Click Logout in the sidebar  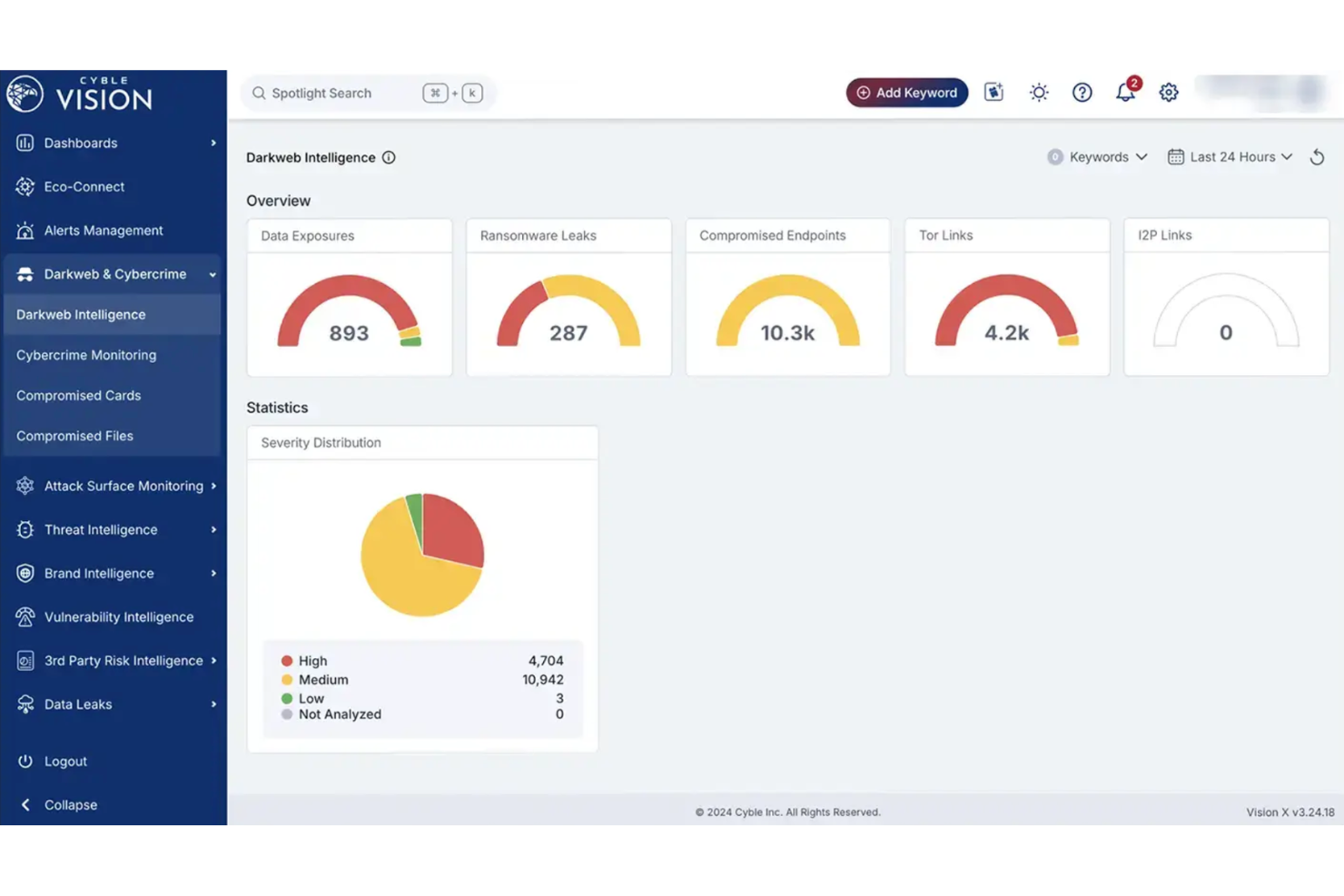coord(65,761)
